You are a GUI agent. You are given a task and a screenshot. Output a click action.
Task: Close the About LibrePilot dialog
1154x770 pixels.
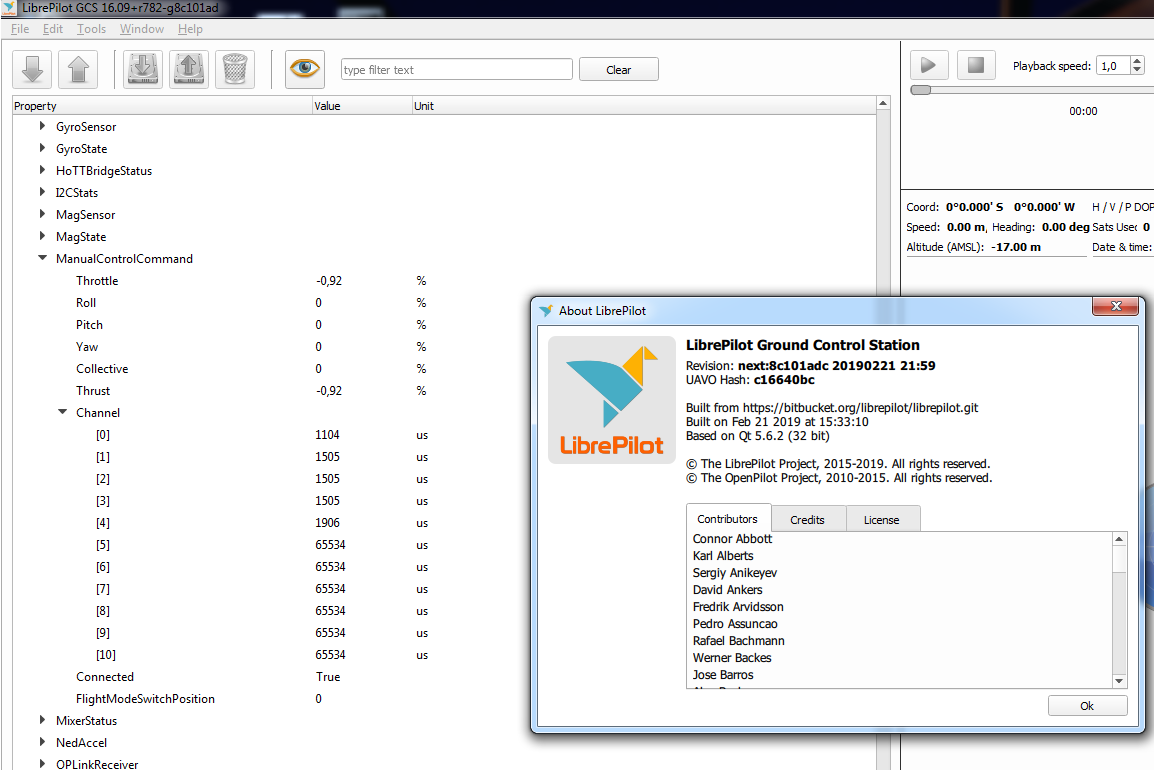click(1116, 306)
